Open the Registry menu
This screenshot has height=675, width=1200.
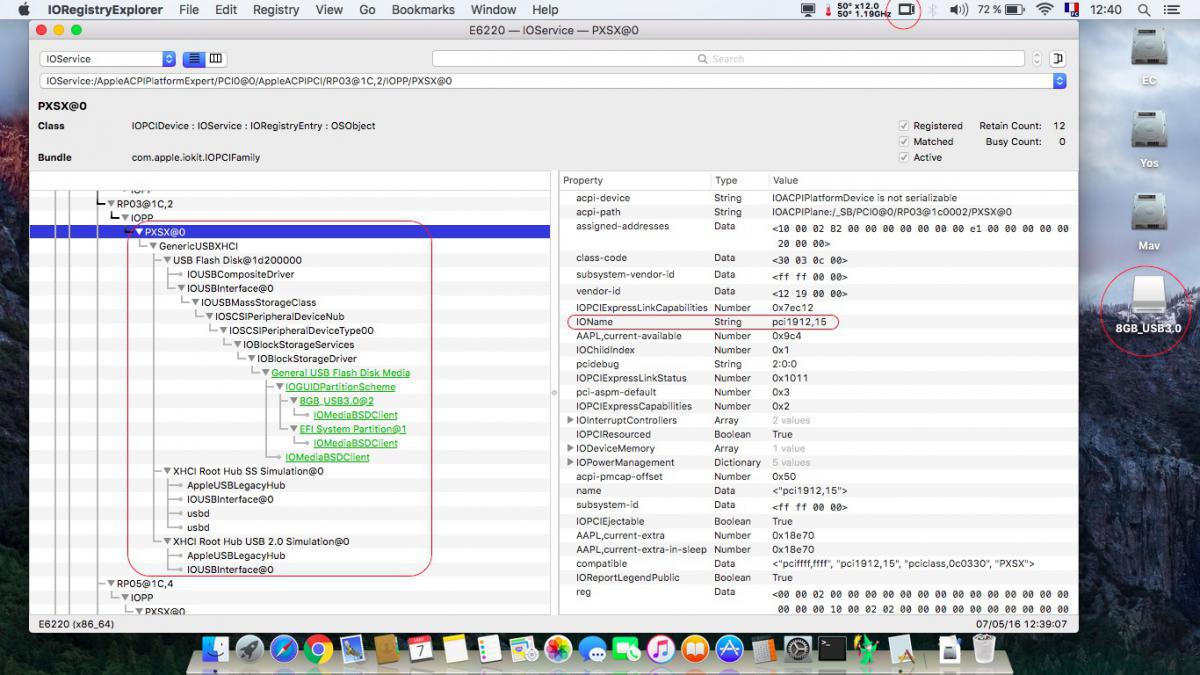(x=276, y=10)
